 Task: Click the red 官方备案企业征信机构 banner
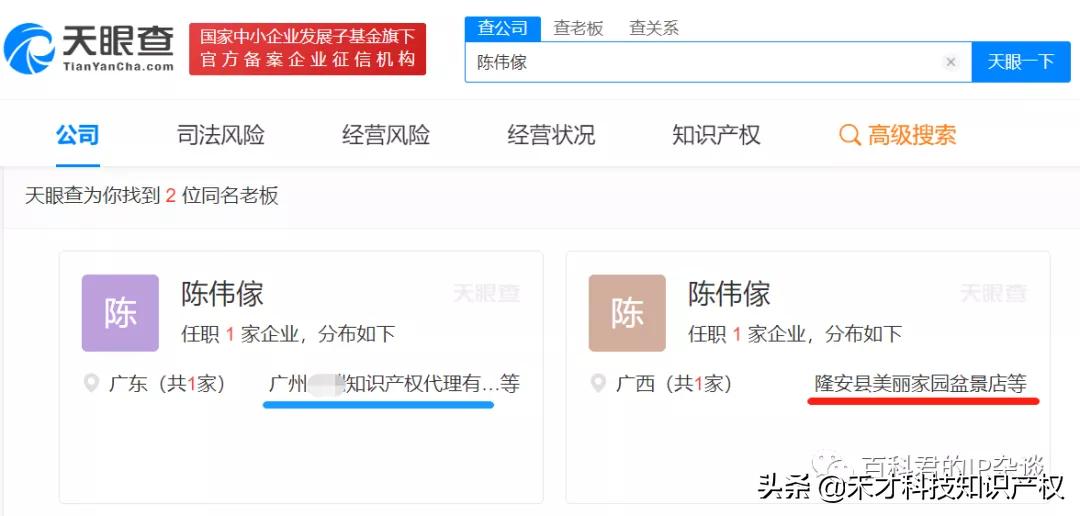point(308,48)
